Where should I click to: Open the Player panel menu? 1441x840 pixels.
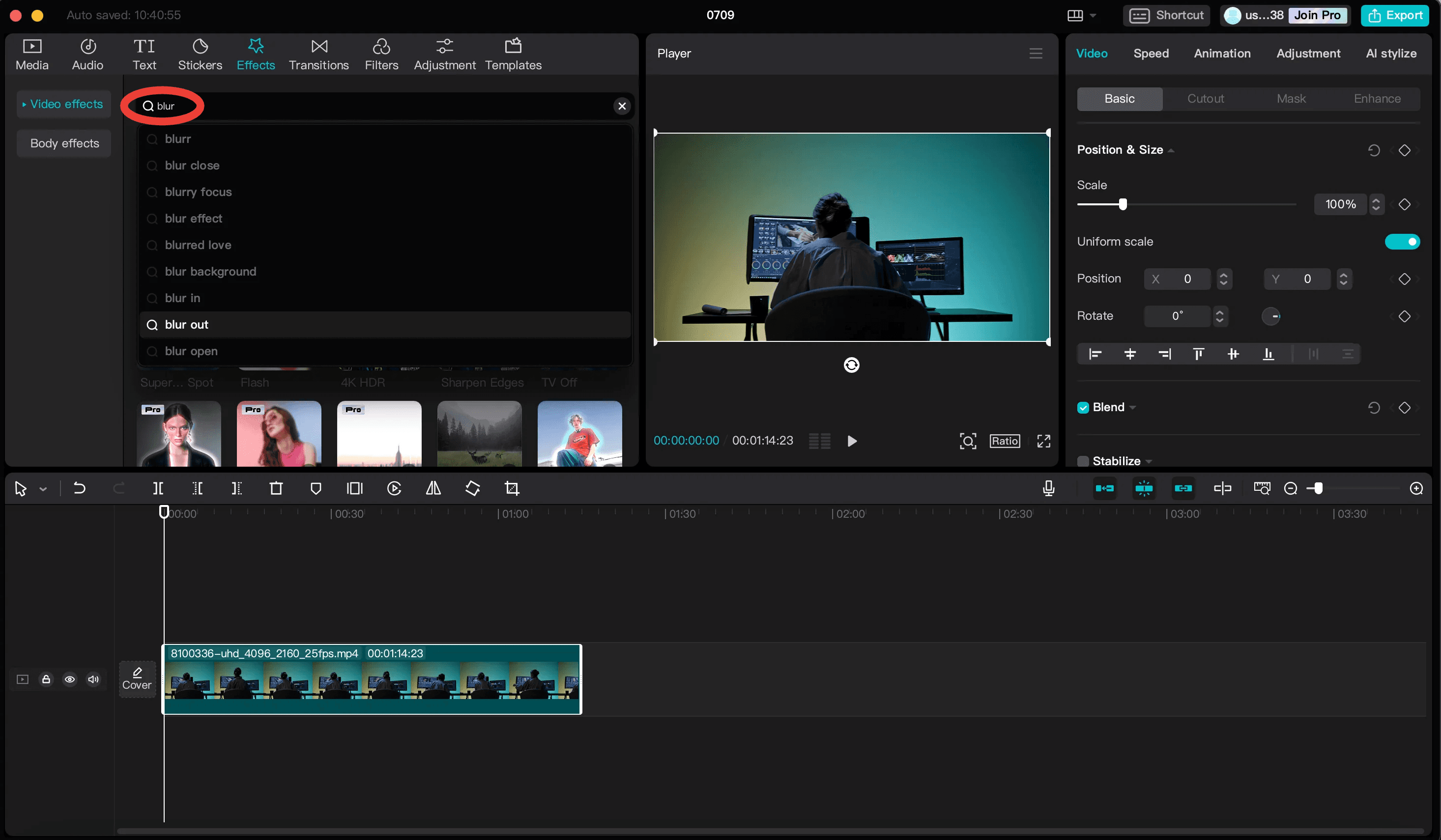point(1036,53)
